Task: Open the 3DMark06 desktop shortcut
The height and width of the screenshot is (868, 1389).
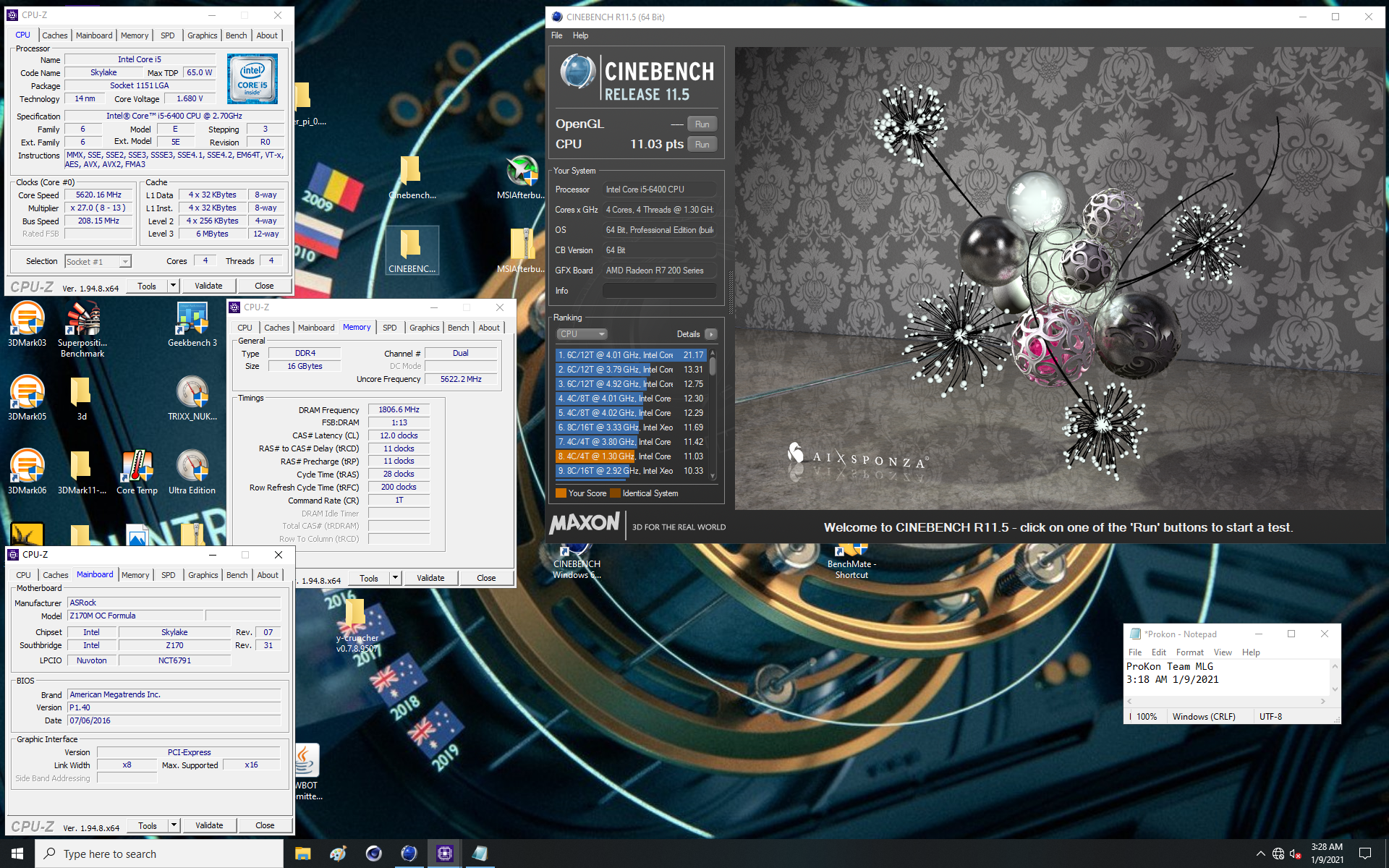Action: (27, 472)
